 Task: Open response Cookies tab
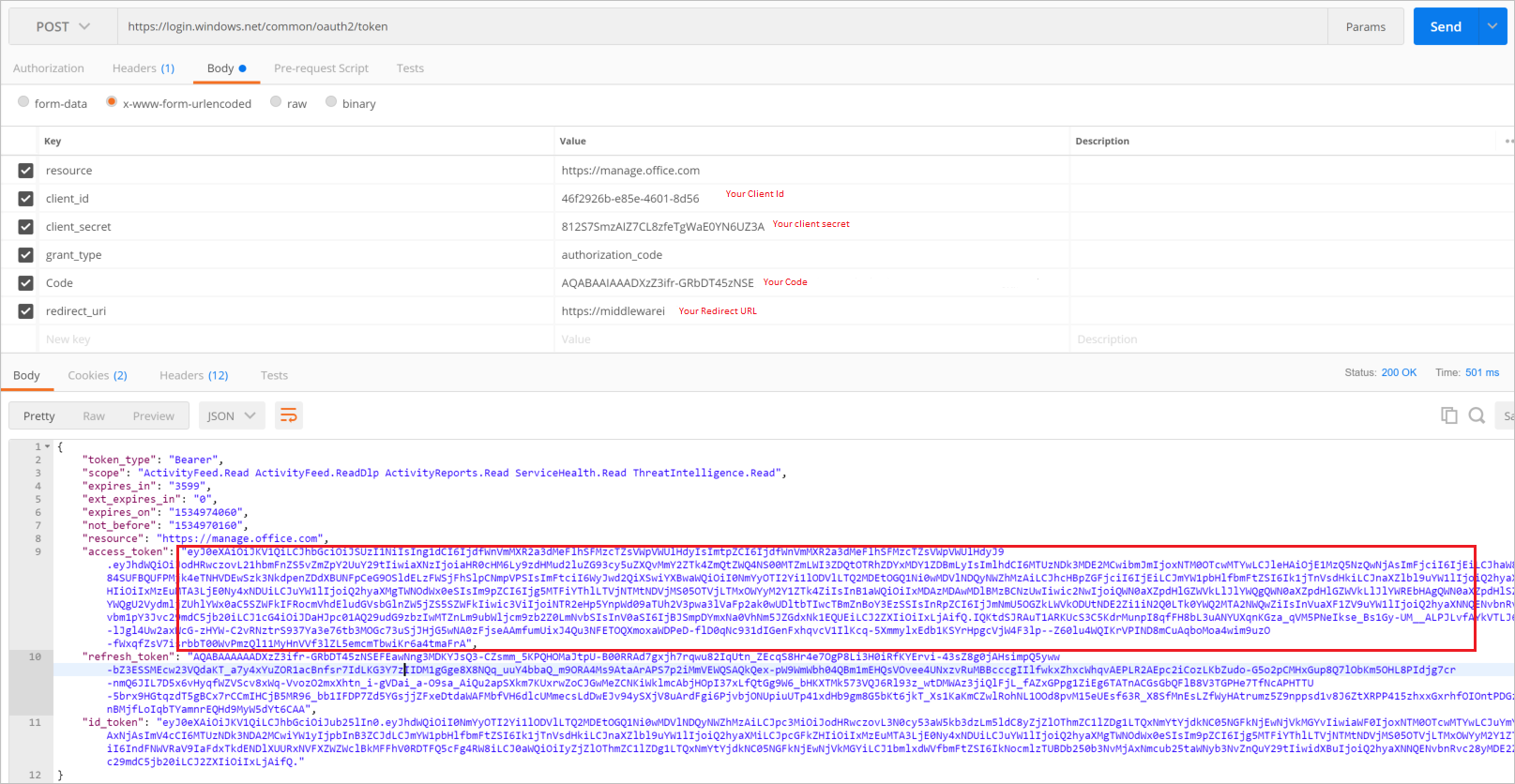tap(97, 375)
